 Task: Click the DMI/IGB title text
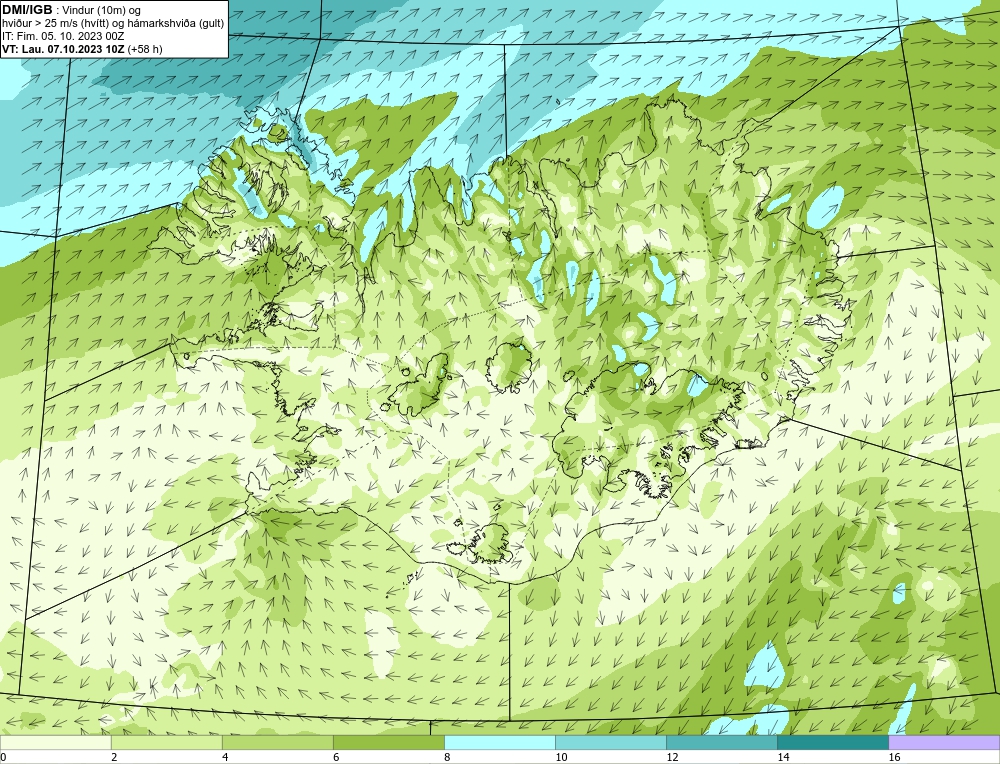pos(27,10)
